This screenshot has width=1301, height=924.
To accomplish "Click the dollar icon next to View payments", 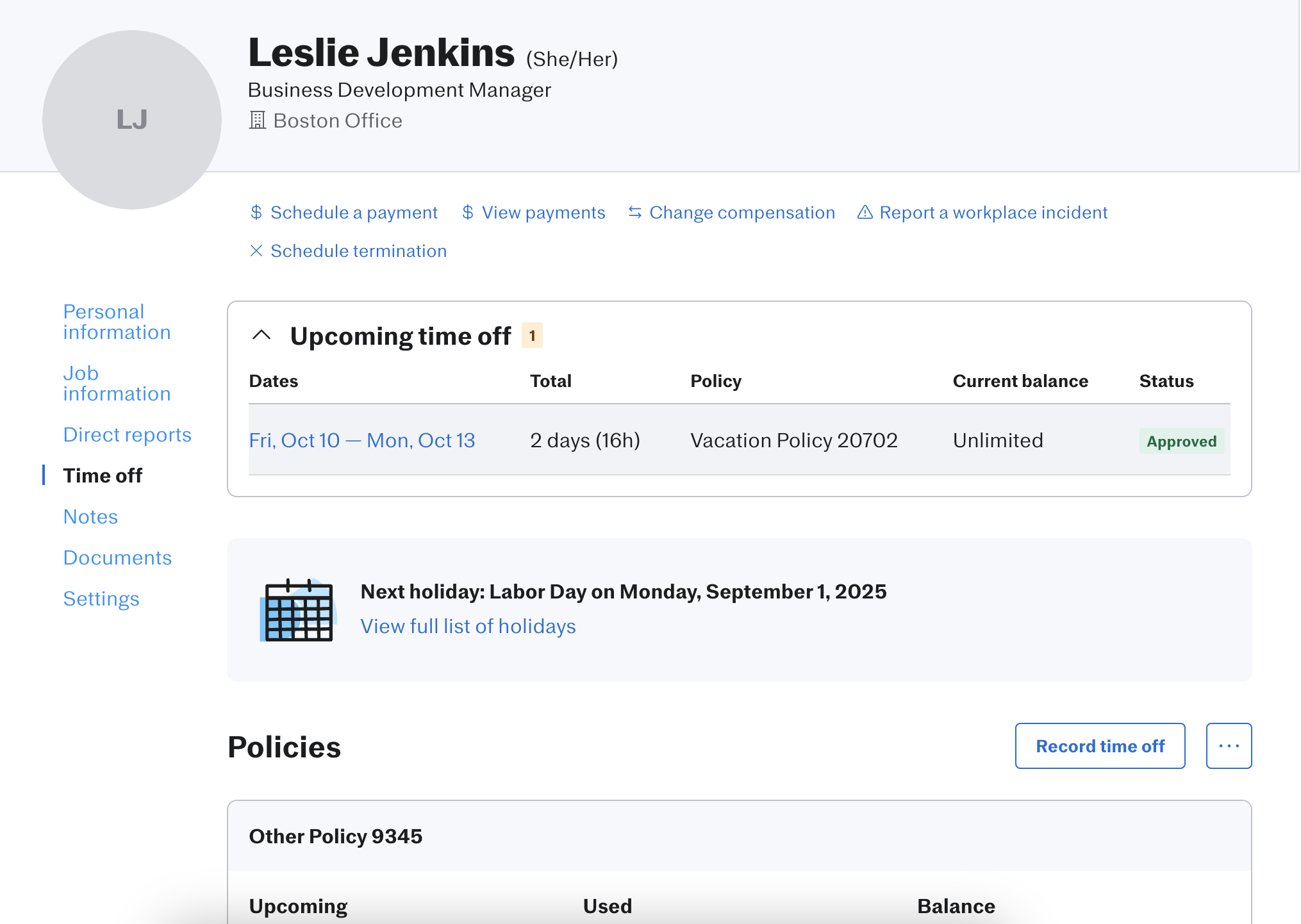I will pyautogui.click(x=468, y=213).
